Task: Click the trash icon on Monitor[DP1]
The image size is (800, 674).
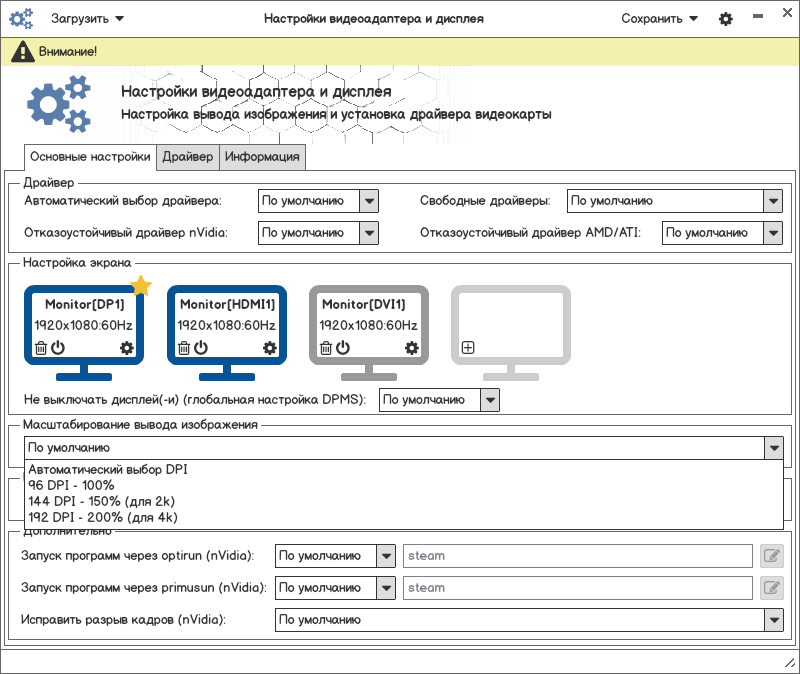Action: [41, 348]
